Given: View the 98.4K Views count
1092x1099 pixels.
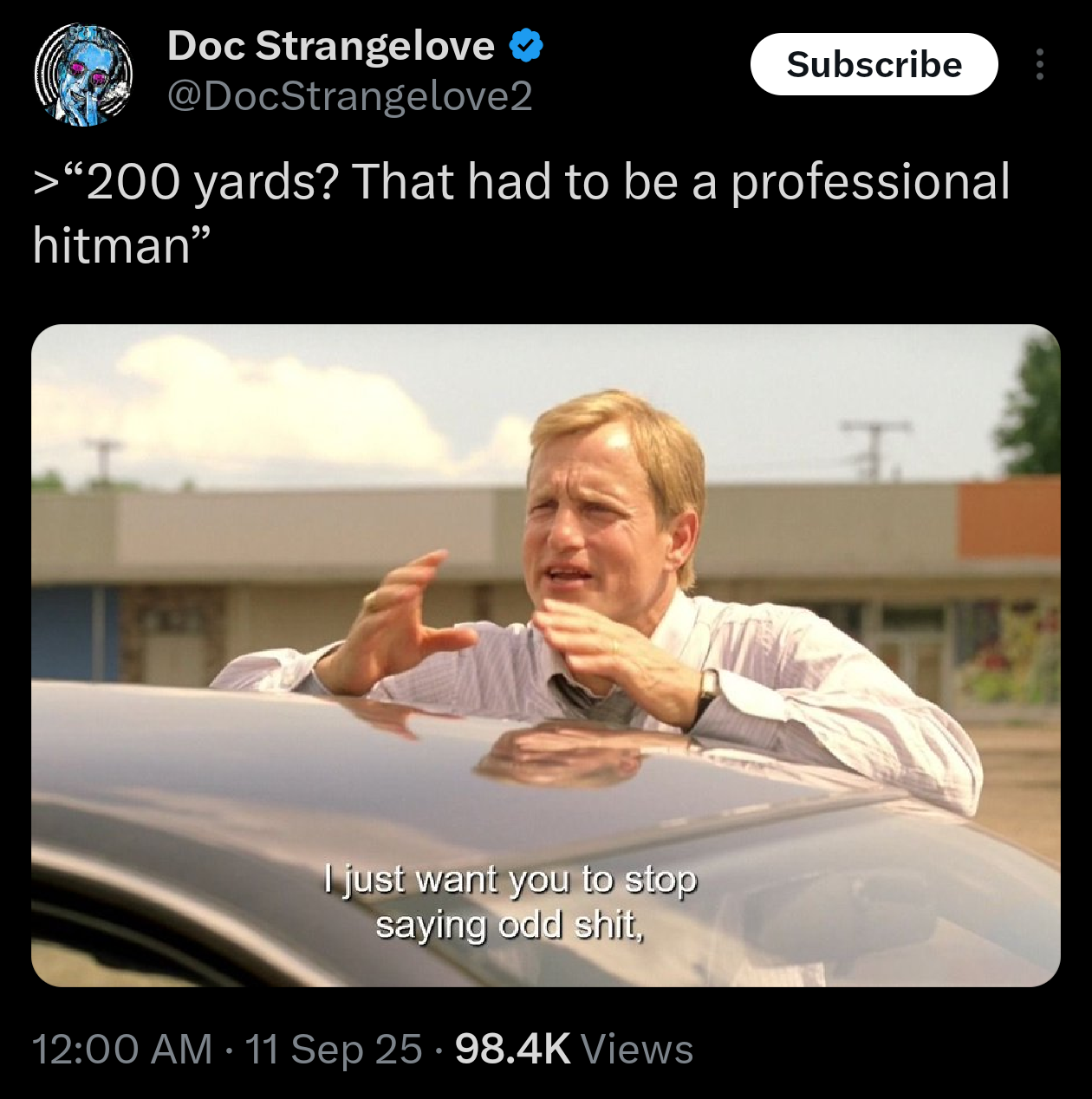Looking at the screenshot, I should pos(574,1049).
